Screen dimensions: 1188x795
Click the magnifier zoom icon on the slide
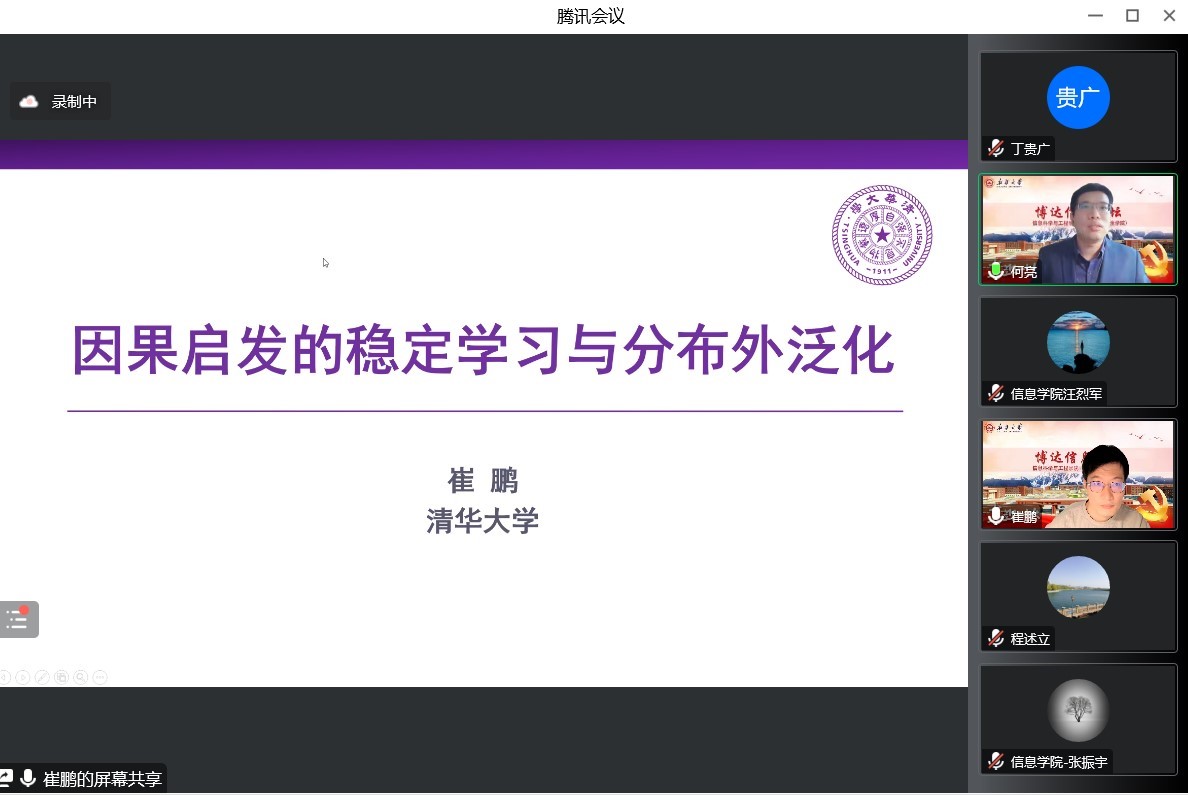80,677
